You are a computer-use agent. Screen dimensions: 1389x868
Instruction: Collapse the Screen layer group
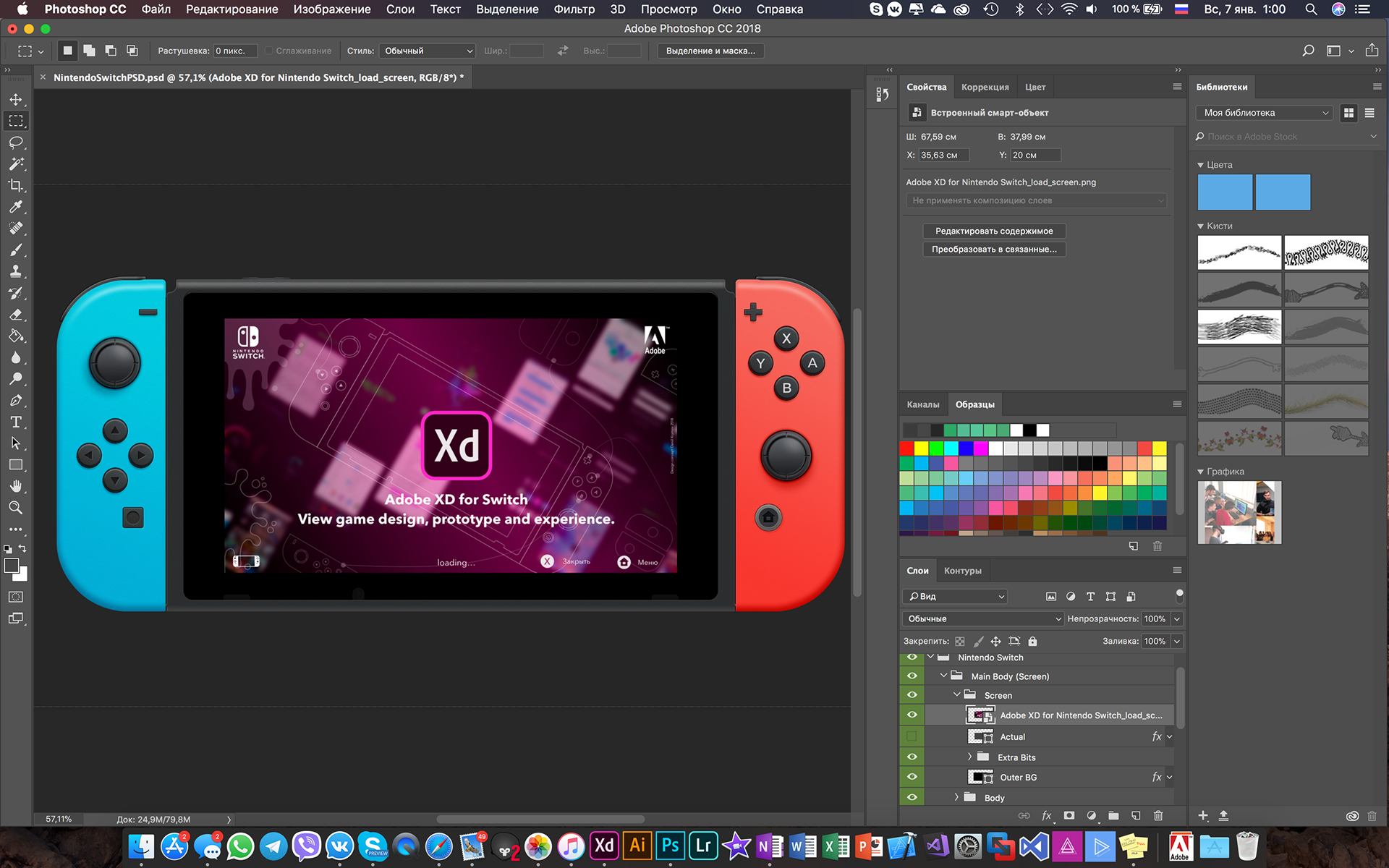tap(957, 695)
